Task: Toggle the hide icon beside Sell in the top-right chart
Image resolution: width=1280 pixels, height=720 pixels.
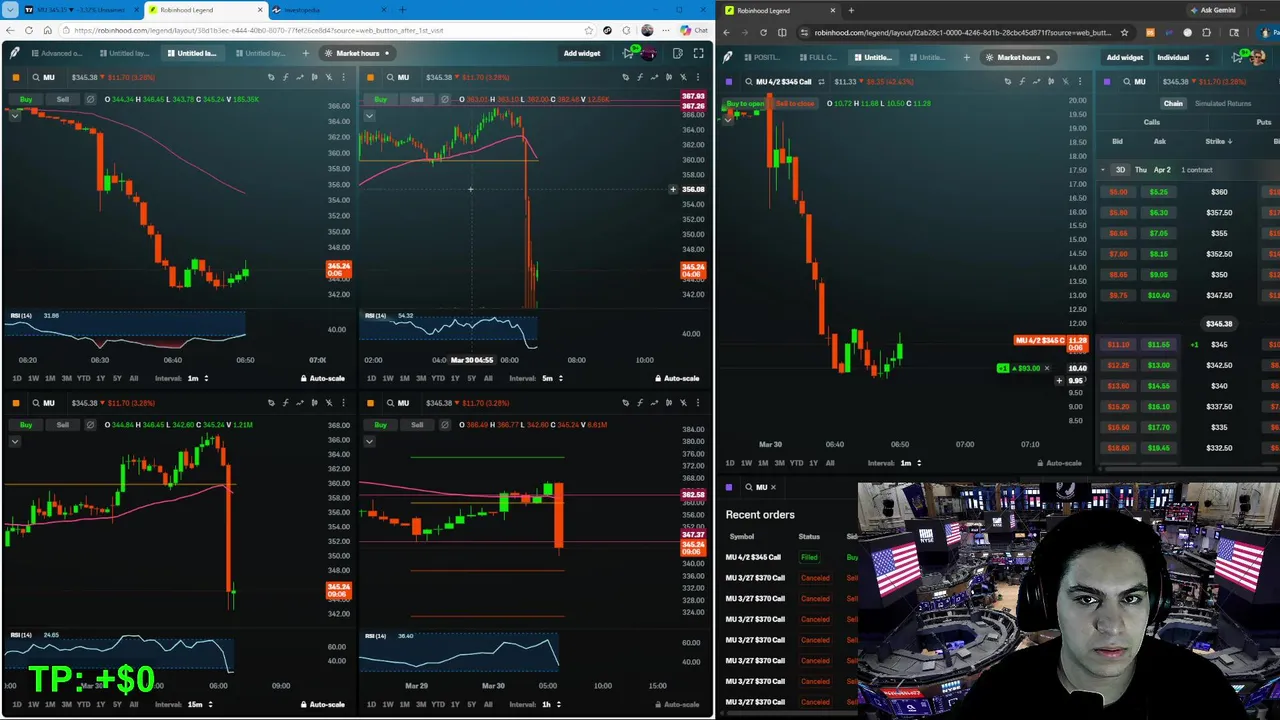Action: point(445,99)
